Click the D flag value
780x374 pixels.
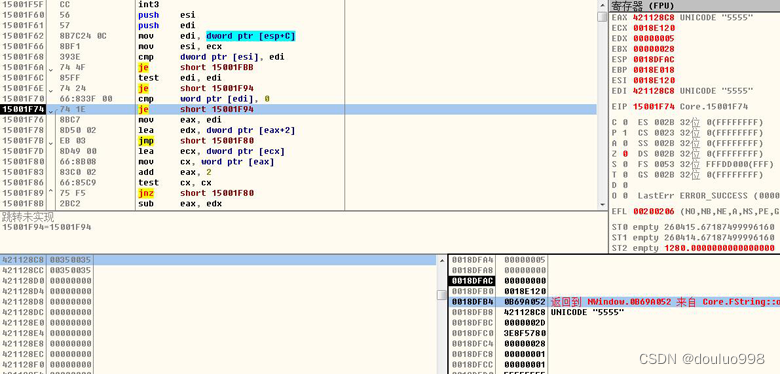click(625, 185)
